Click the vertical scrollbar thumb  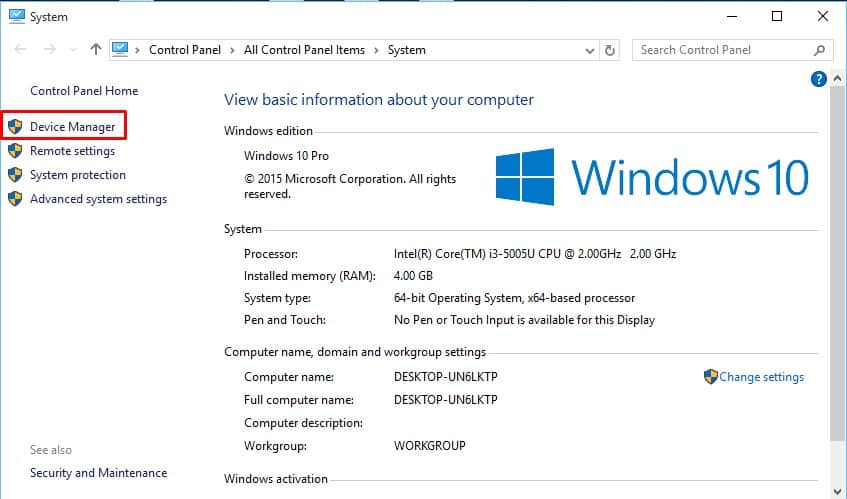pos(837,265)
